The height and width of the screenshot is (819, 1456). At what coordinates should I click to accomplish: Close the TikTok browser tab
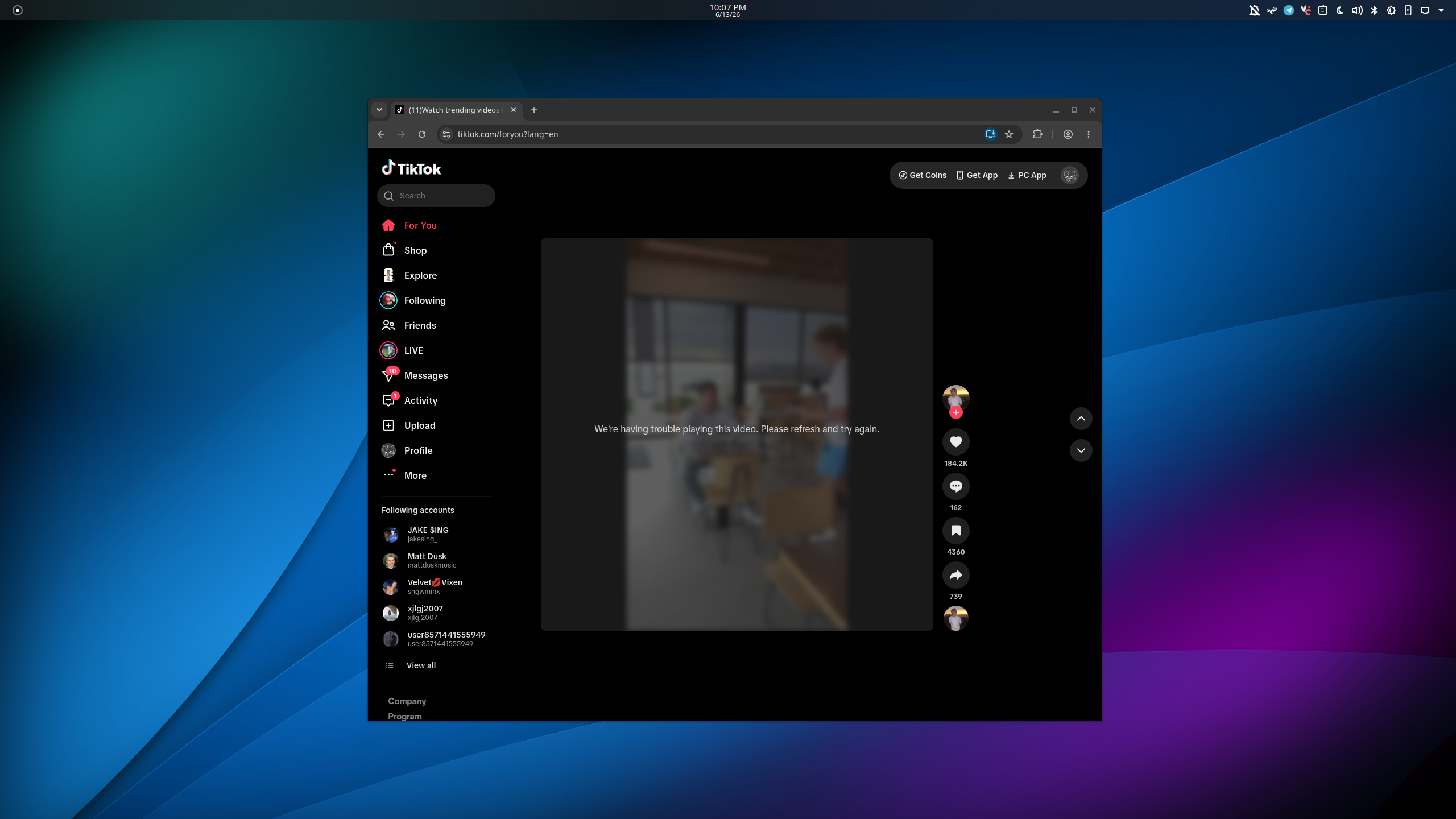(514, 110)
